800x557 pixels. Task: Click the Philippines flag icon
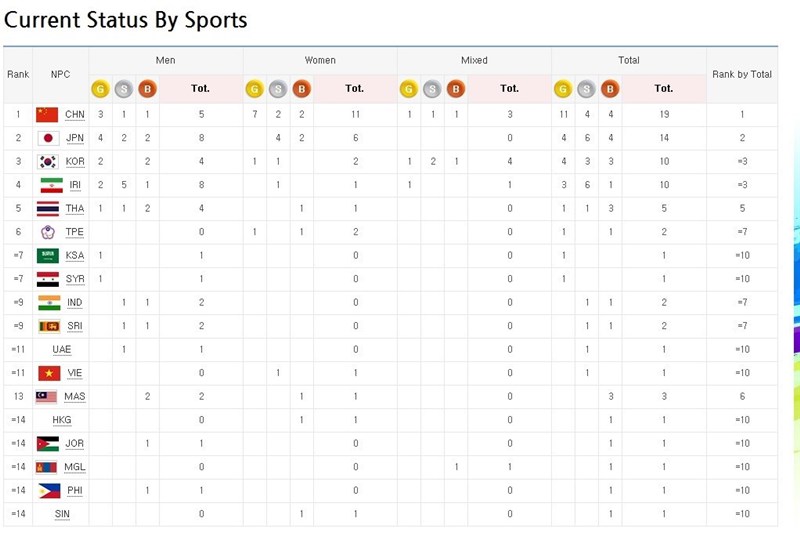click(x=49, y=491)
